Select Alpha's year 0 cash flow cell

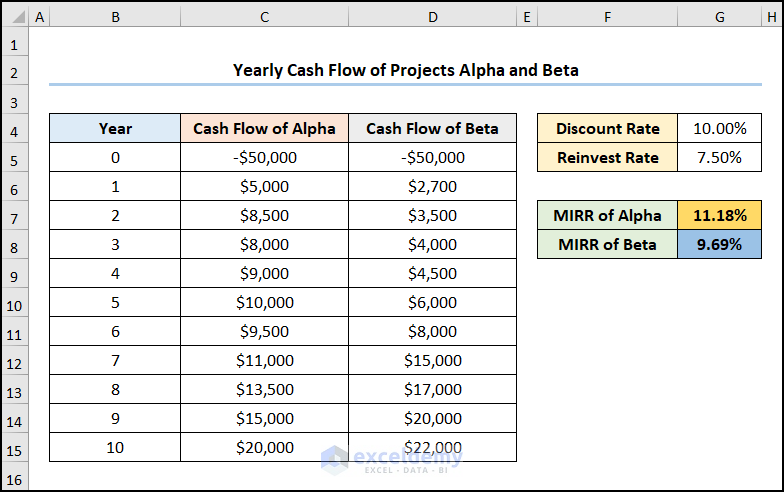(264, 158)
